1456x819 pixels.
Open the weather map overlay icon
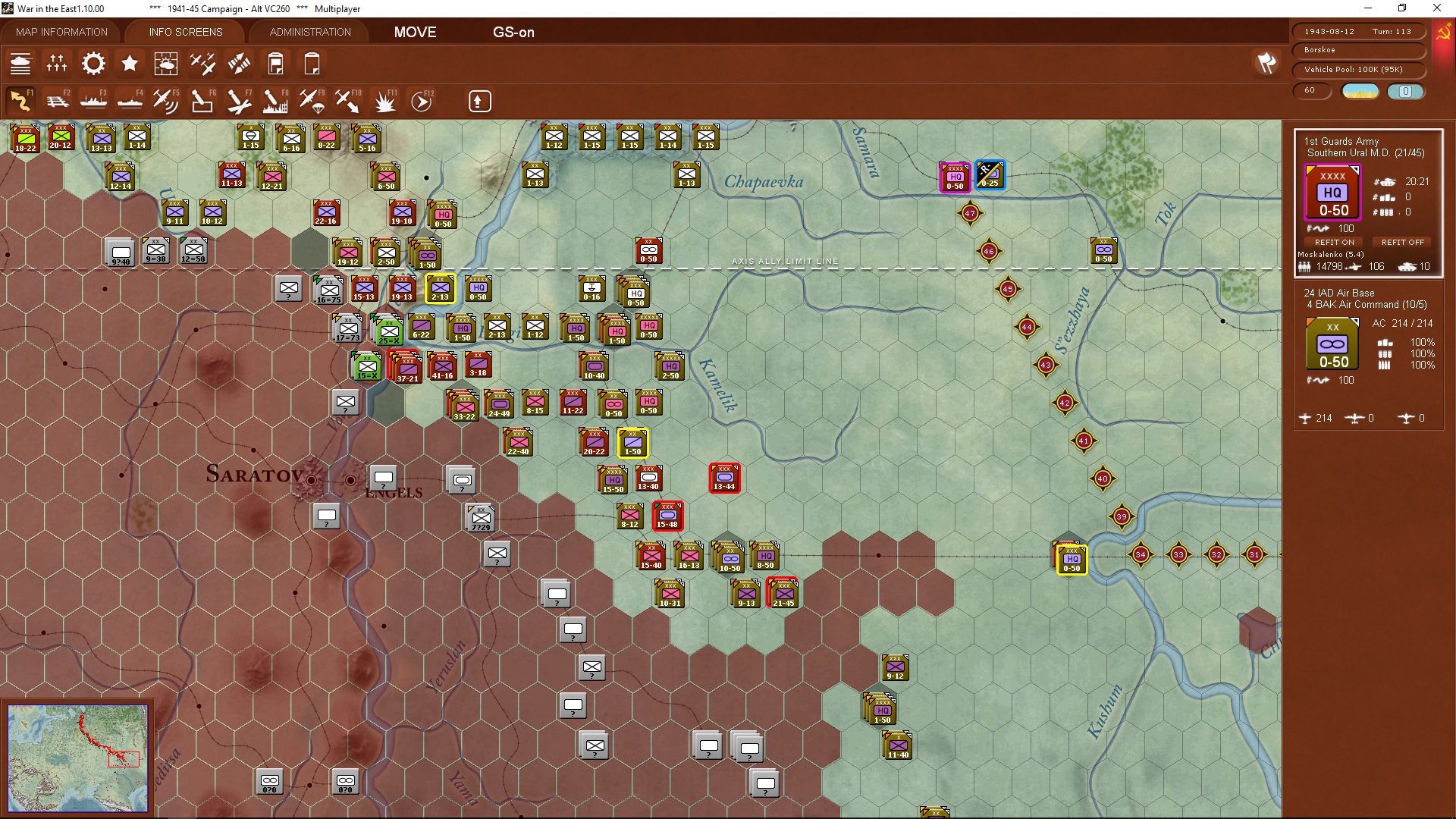click(166, 64)
